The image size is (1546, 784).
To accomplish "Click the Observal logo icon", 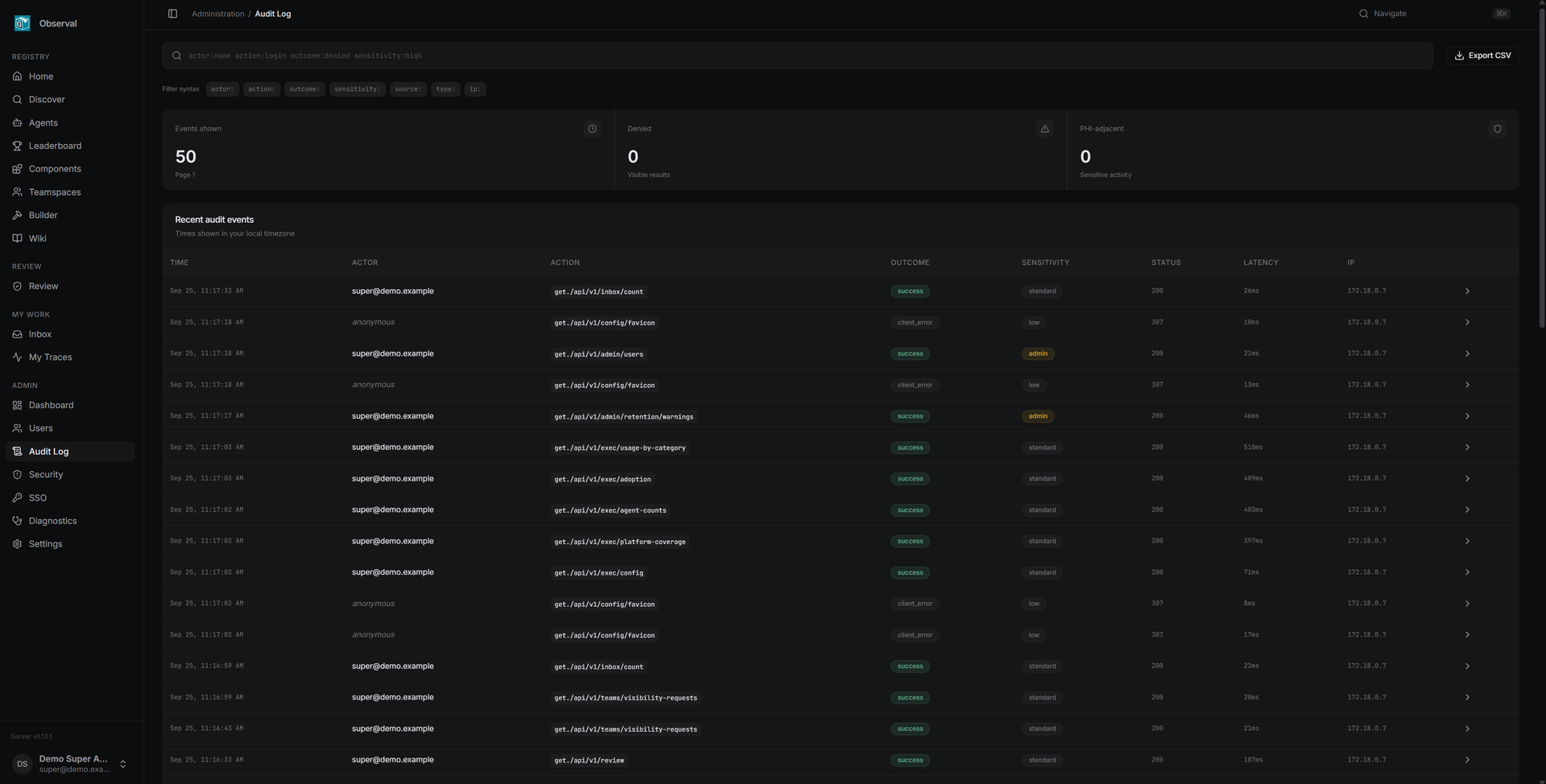I will click(23, 23).
